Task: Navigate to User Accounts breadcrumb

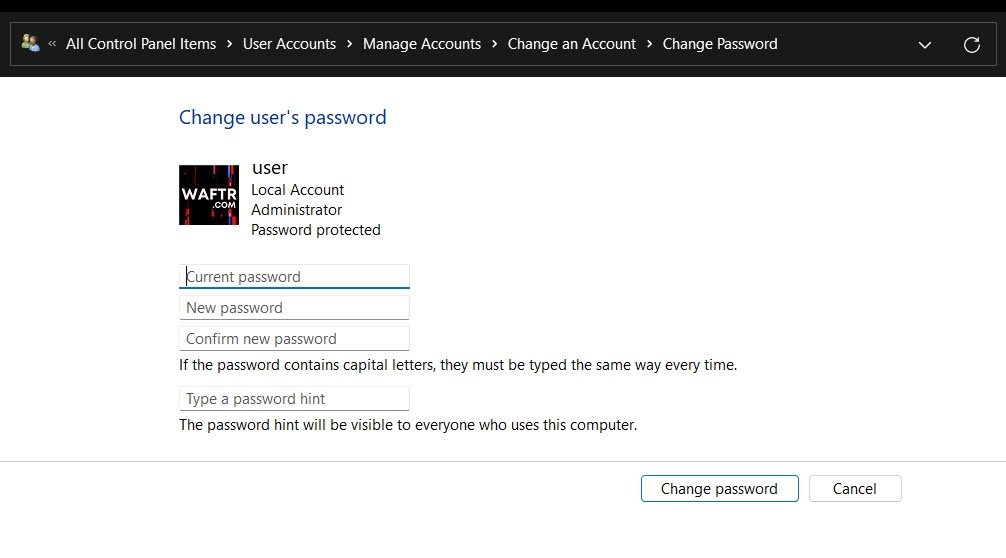Action: [x=289, y=44]
